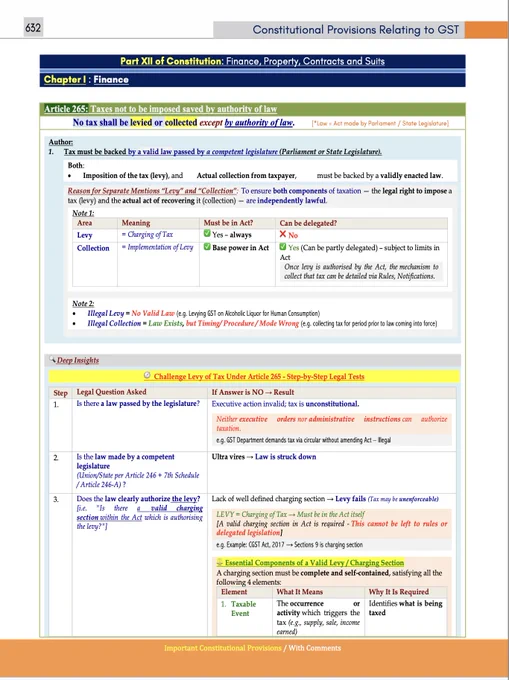Click 'Reason for Separate Mentions "Levy" and "Collection"'
Viewport: 509px width, 680px height.
[152, 191]
